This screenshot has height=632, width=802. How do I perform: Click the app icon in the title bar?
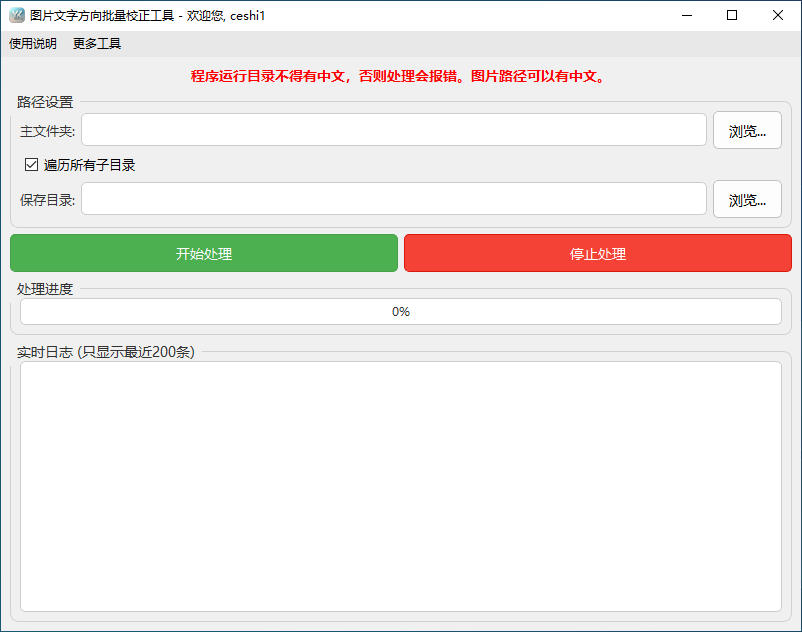(18, 15)
